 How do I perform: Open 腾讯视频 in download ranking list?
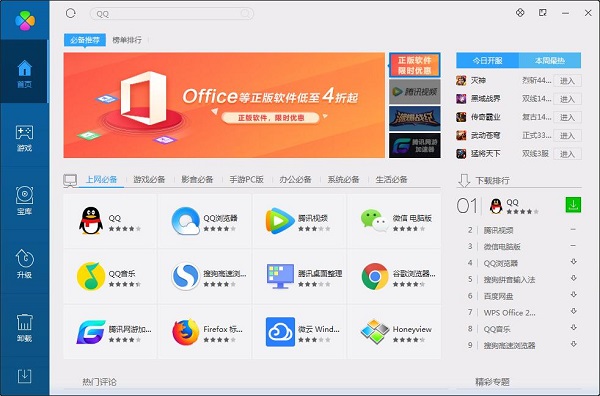pyautogui.click(x=498, y=230)
